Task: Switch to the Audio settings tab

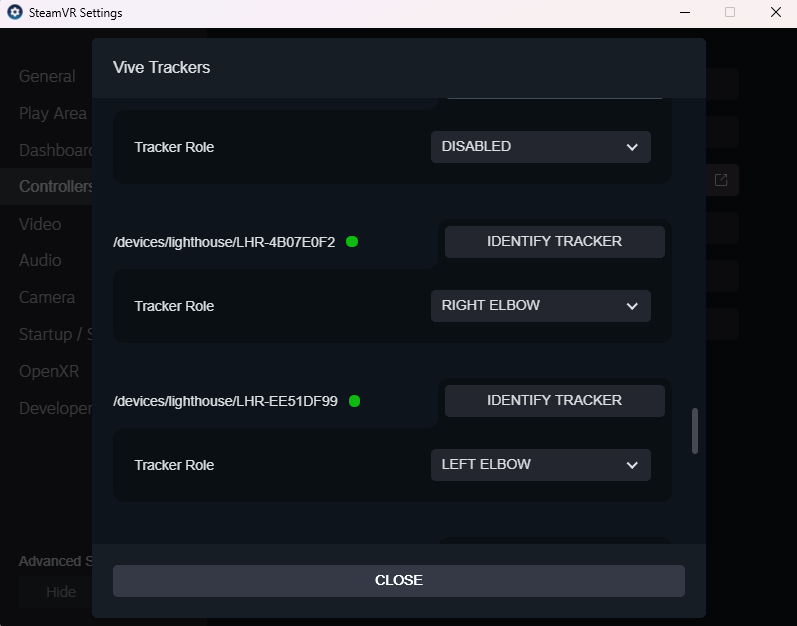Action: pos(40,260)
